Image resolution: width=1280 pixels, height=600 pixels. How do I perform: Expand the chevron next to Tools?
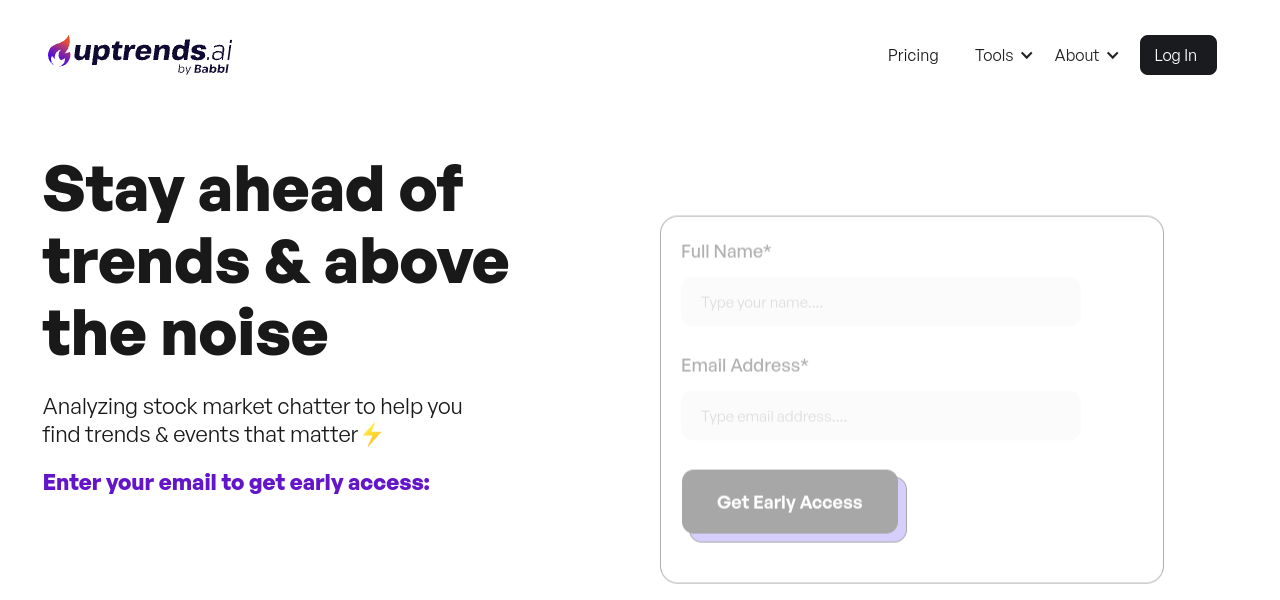click(1027, 56)
